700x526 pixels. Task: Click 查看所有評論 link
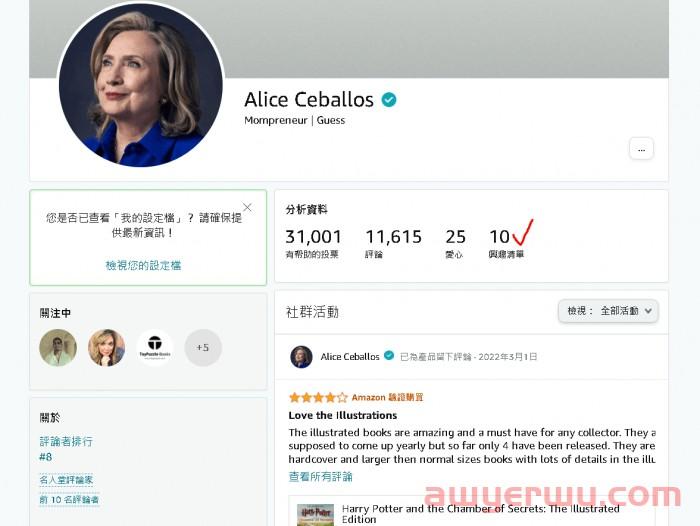pos(321,476)
